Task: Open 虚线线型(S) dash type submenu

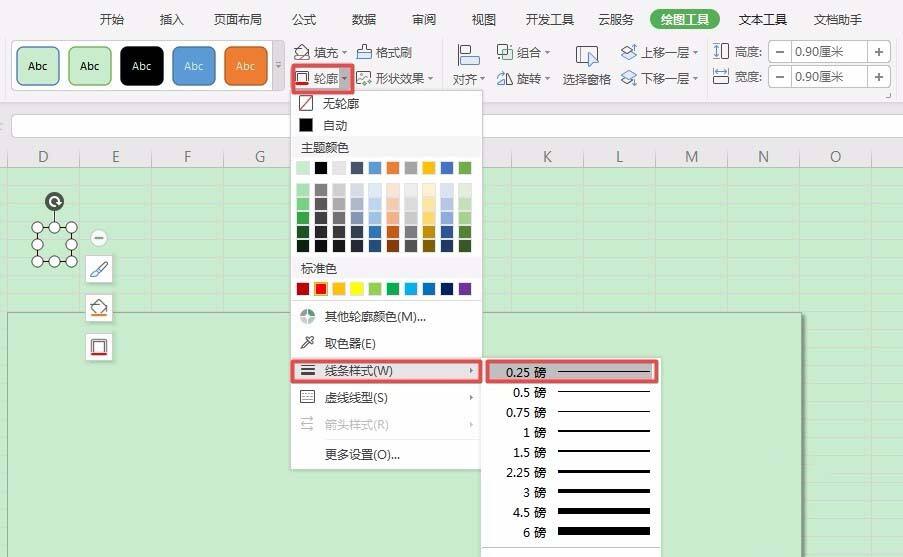Action: tap(386, 397)
